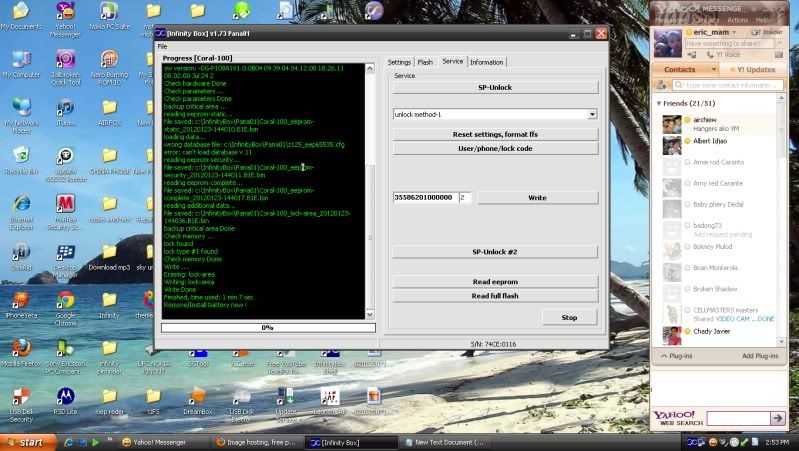
Task: Click User/phone/lock code button
Action: pyautogui.click(x=495, y=148)
